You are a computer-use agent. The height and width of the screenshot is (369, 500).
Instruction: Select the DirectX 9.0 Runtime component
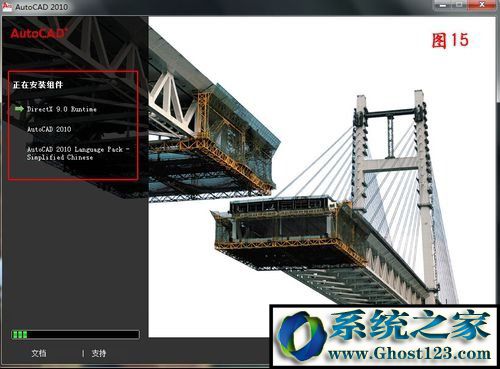click(x=62, y=109)
